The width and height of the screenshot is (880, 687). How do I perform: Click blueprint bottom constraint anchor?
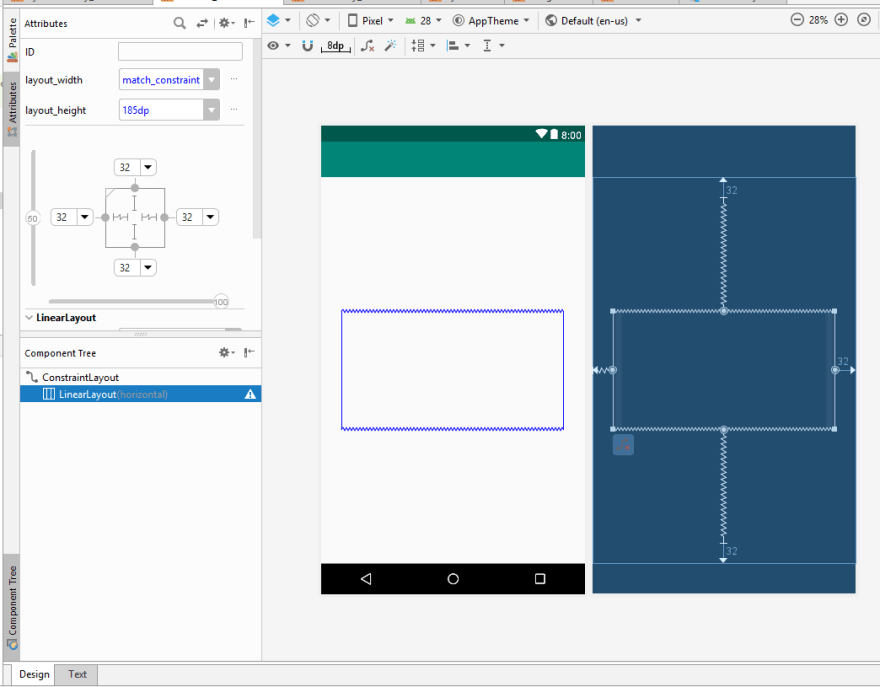tap(723, 429)
